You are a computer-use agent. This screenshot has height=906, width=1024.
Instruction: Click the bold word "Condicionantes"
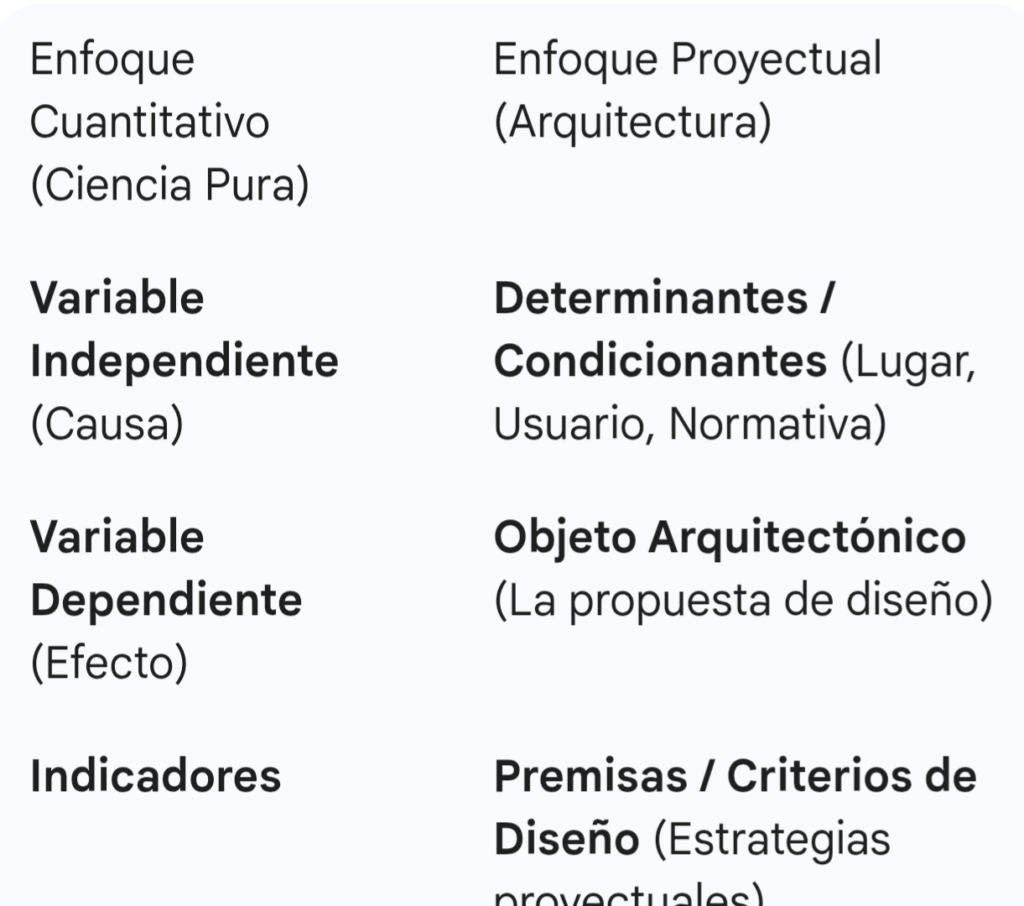point(660,362)
